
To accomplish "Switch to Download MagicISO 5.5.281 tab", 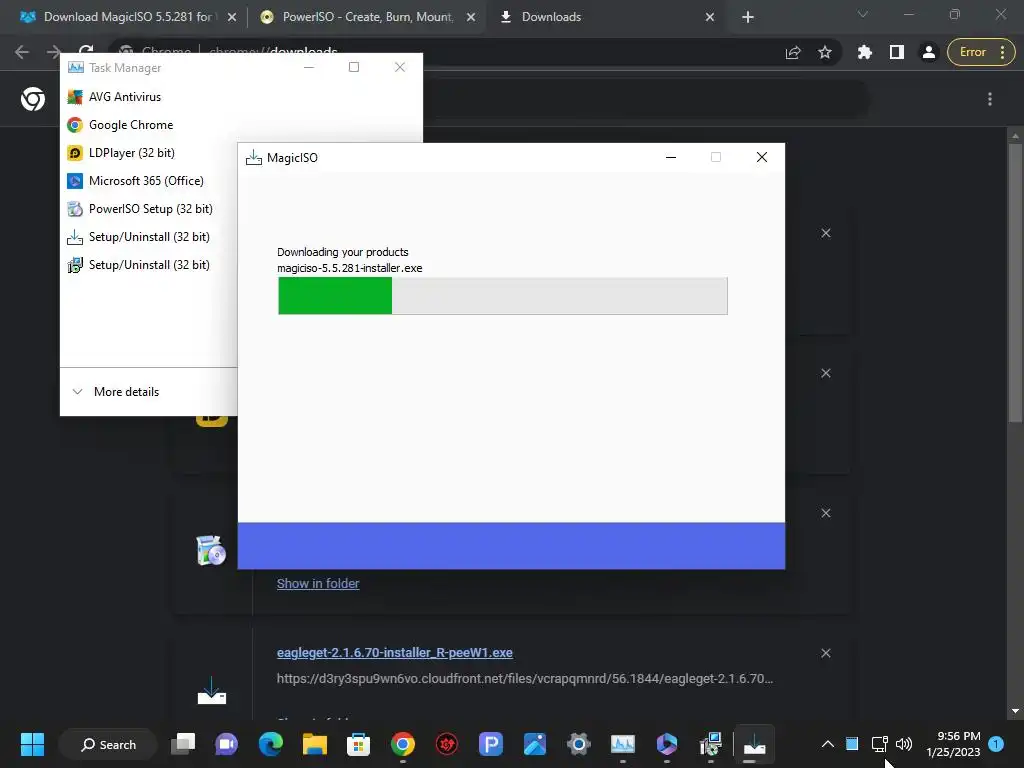I will click(x=127, y=17).
